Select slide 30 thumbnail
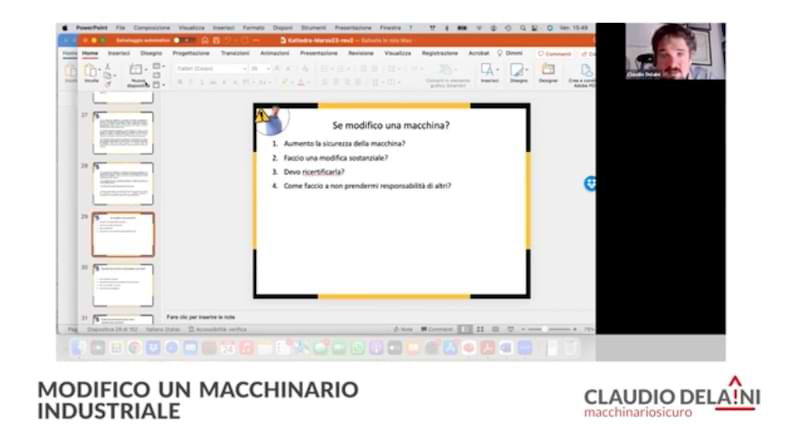786x434 pixels. coord(123,285)
